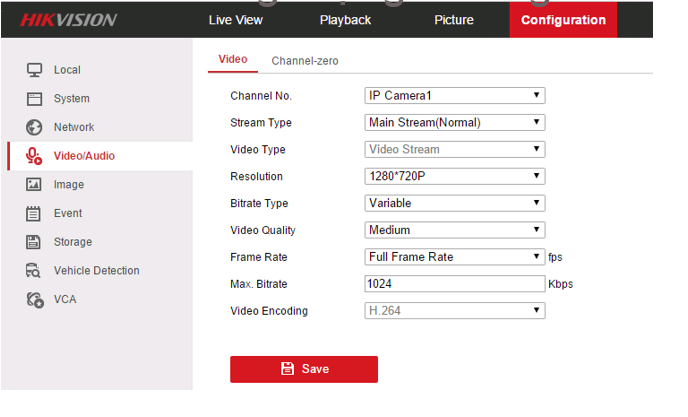The image size is (688, 417).
Task: Click the Image picture icon
Action: point(34,185)
